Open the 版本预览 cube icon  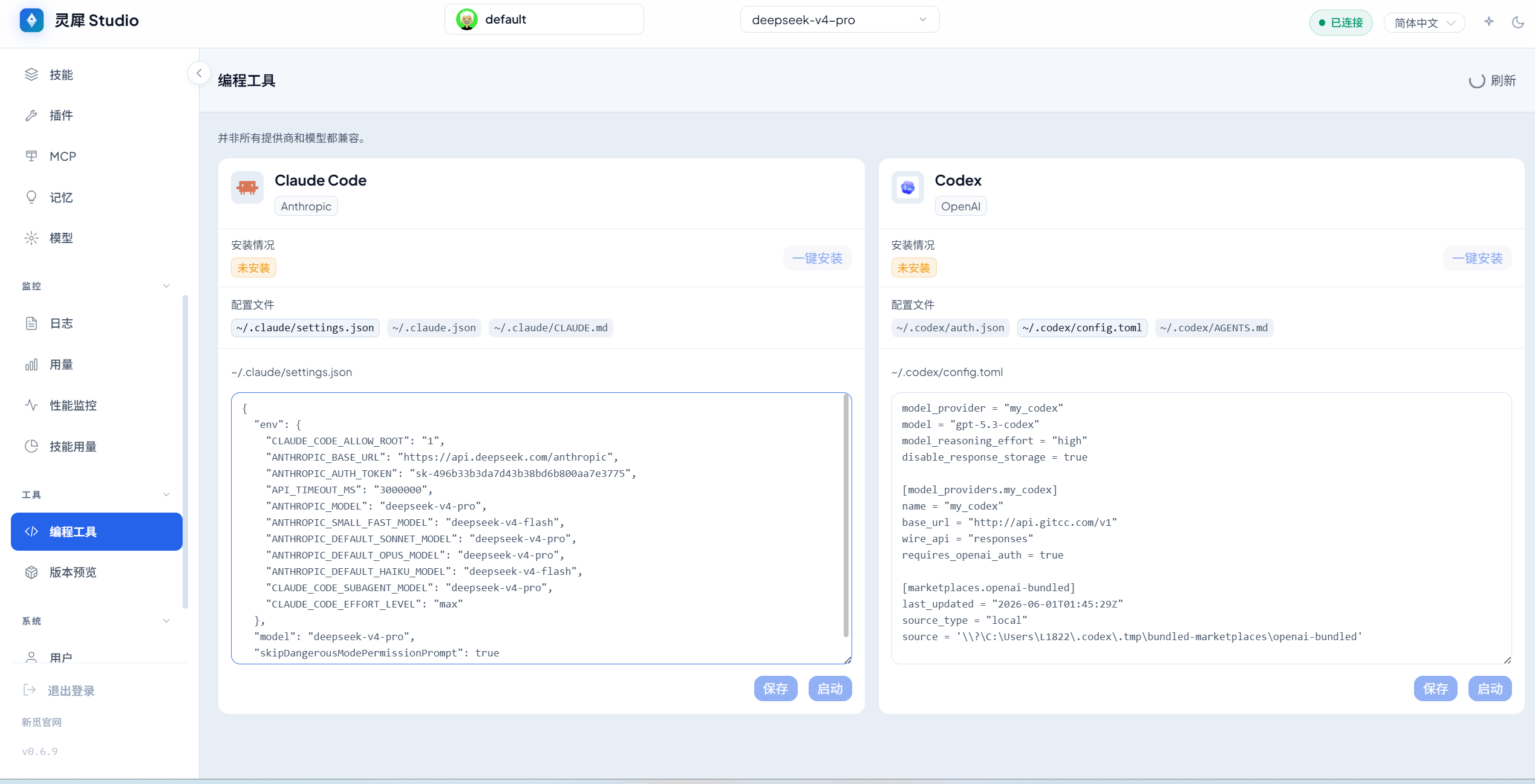pyautogui.click(x=31, y=572)
